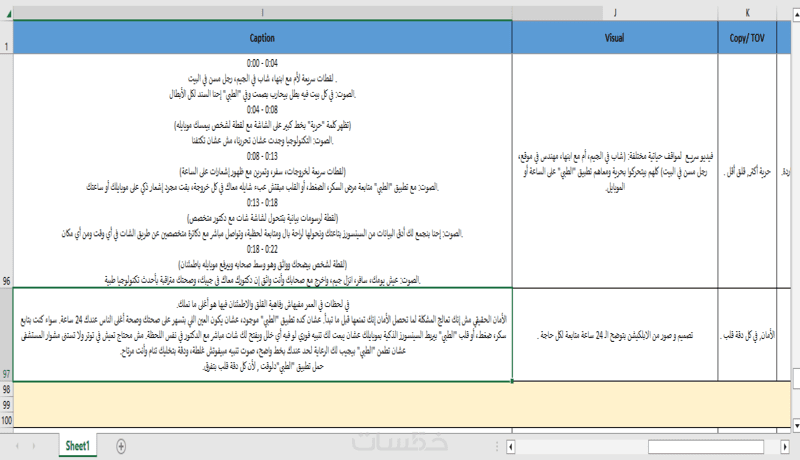This screenshot has height=460, width=800.
Task: Click the caption cell starting 0:00 - 0:04
Action: (262, 171)
